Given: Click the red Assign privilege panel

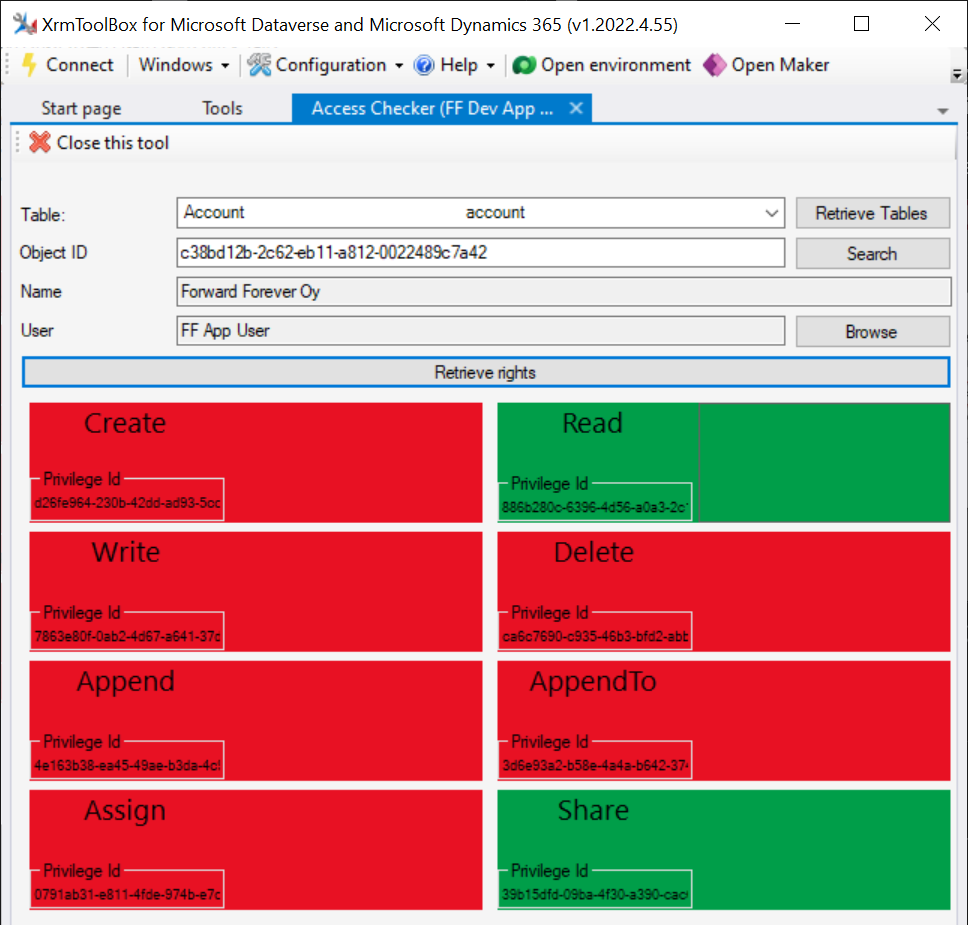Looking at the screenshot, I should pos(256,850).
